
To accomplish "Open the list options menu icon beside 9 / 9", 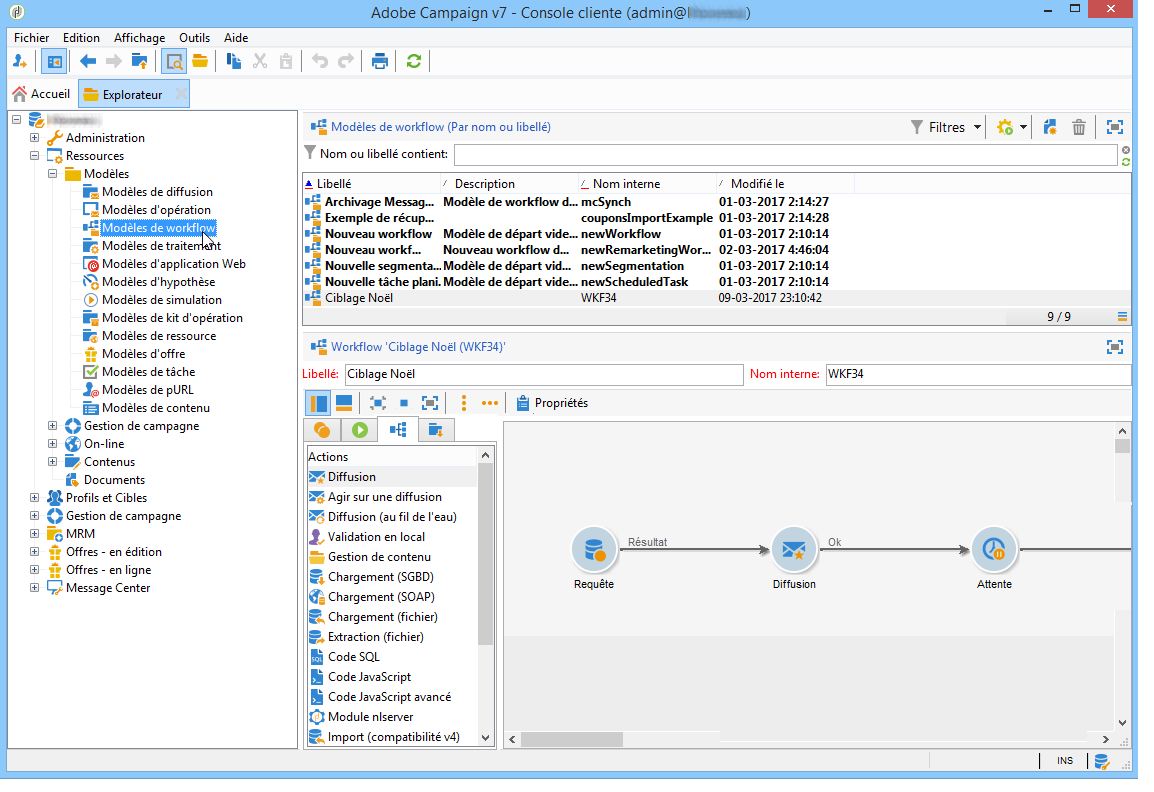I will (1122, 317).
